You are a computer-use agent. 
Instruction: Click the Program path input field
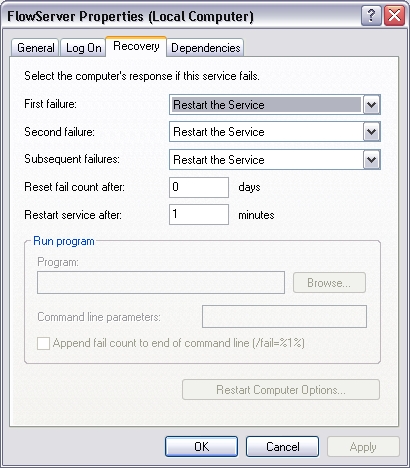coord(161,283)
